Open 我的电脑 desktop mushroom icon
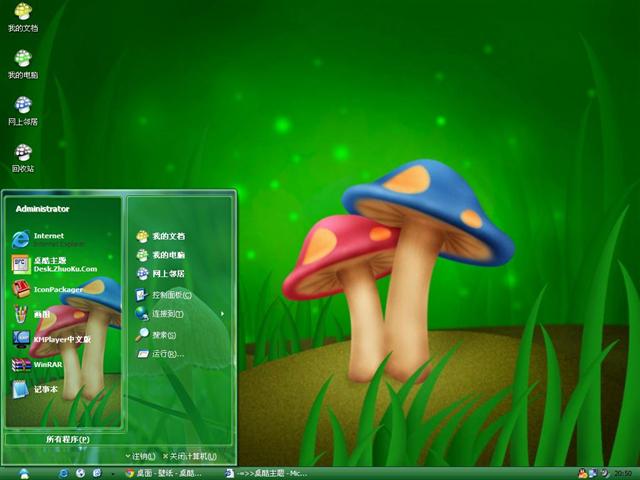Viewport: 640px width, 480px height. coord(23,64)
